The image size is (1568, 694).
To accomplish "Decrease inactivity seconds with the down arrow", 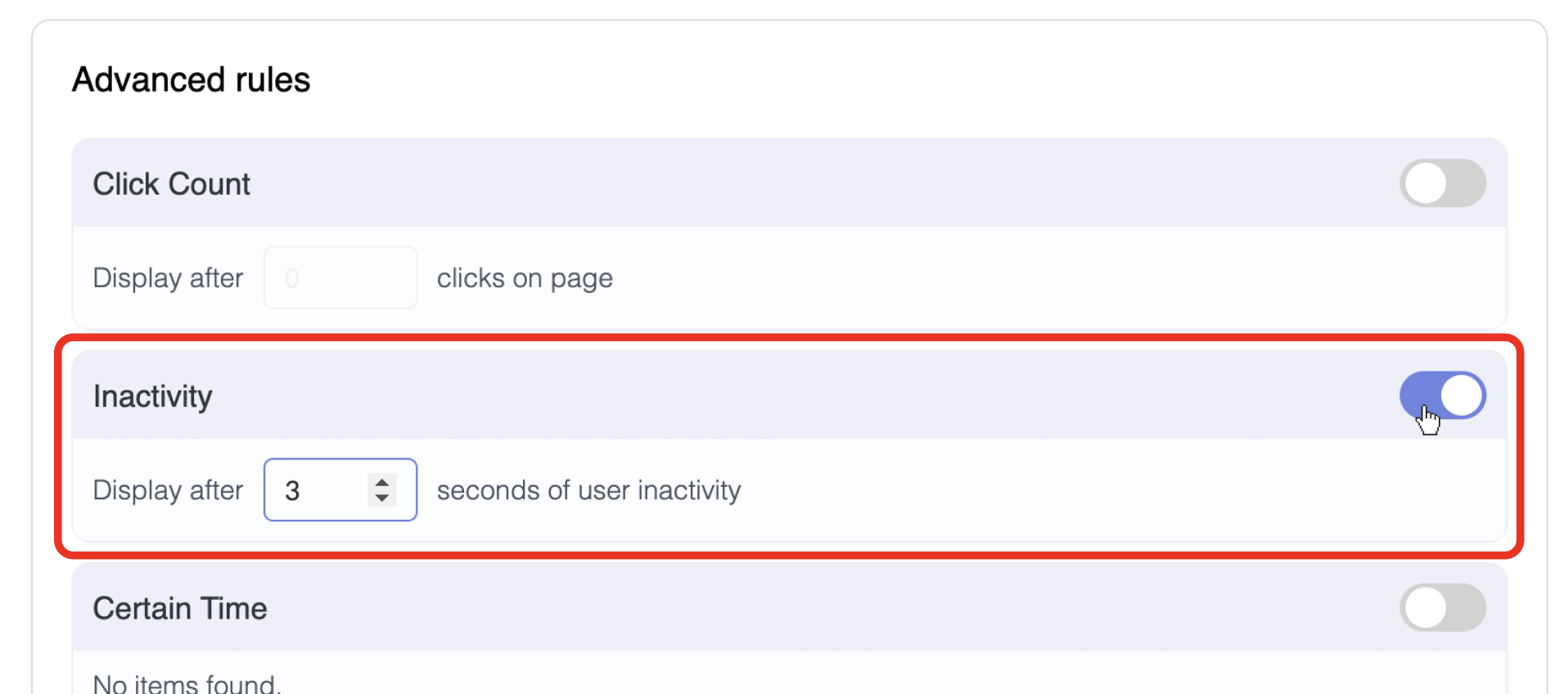I will coord(382,498).
